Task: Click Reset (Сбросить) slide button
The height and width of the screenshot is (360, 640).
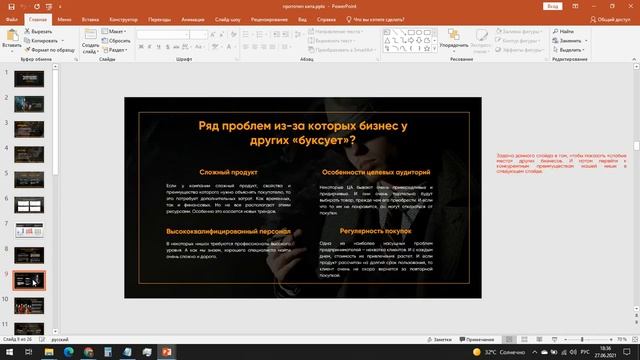Action: pyautogui.click(x=116, y=41)
